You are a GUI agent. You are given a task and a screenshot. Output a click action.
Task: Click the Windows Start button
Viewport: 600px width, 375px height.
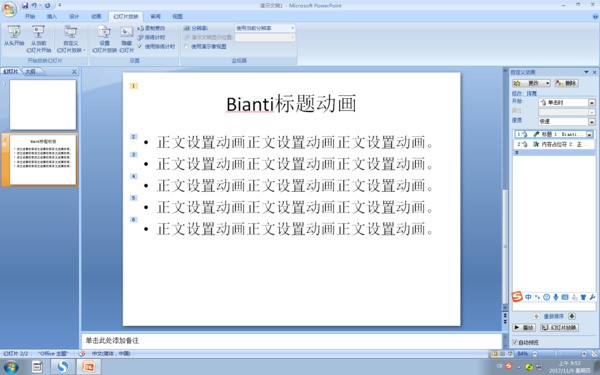(11, 367)
